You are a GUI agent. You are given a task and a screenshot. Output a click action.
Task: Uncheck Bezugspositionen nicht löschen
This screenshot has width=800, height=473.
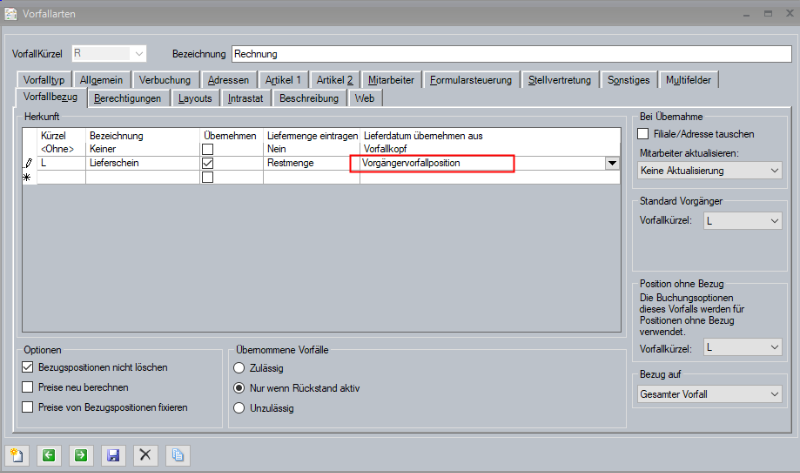pyautogui.click(x=28, y=367)
